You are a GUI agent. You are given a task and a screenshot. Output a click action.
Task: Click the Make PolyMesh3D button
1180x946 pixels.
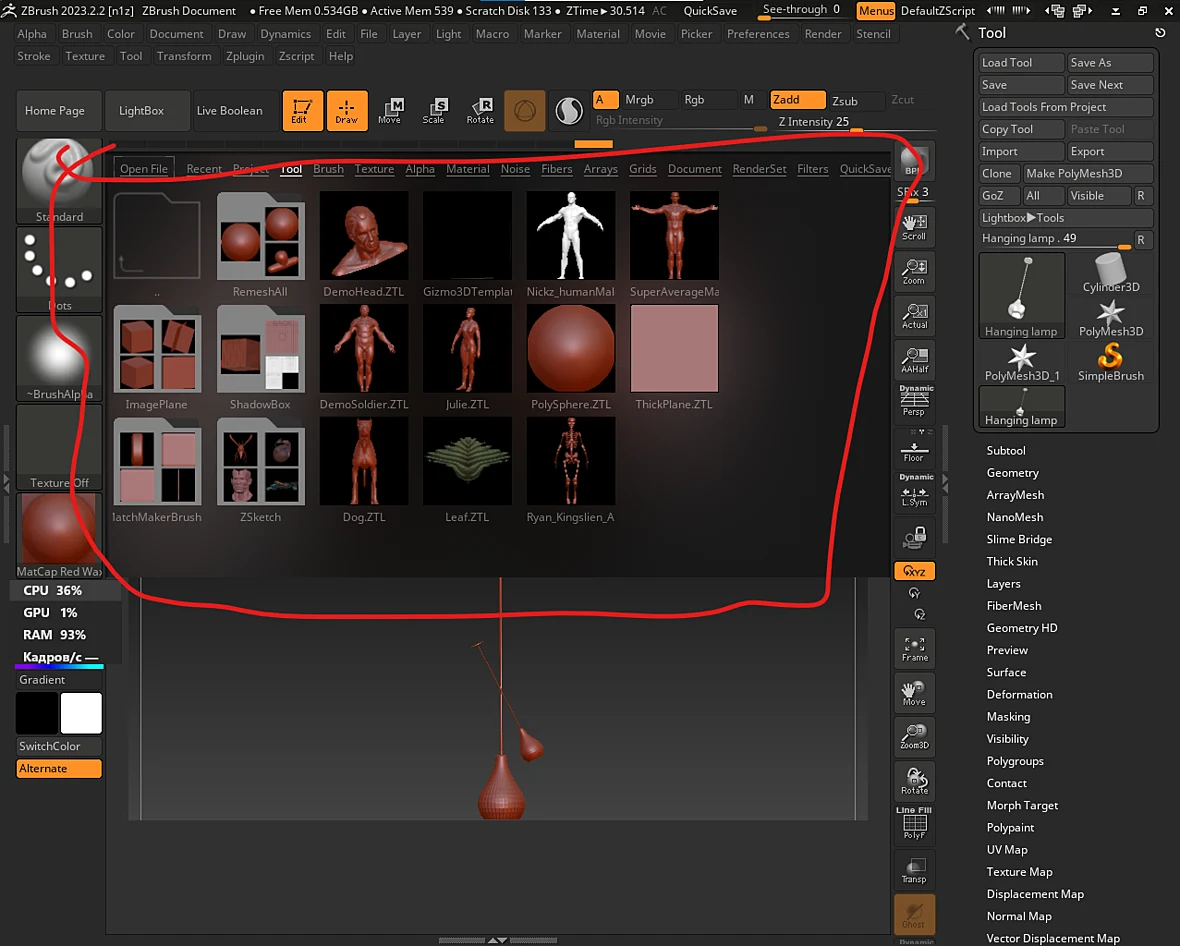tap(1087, 173)
